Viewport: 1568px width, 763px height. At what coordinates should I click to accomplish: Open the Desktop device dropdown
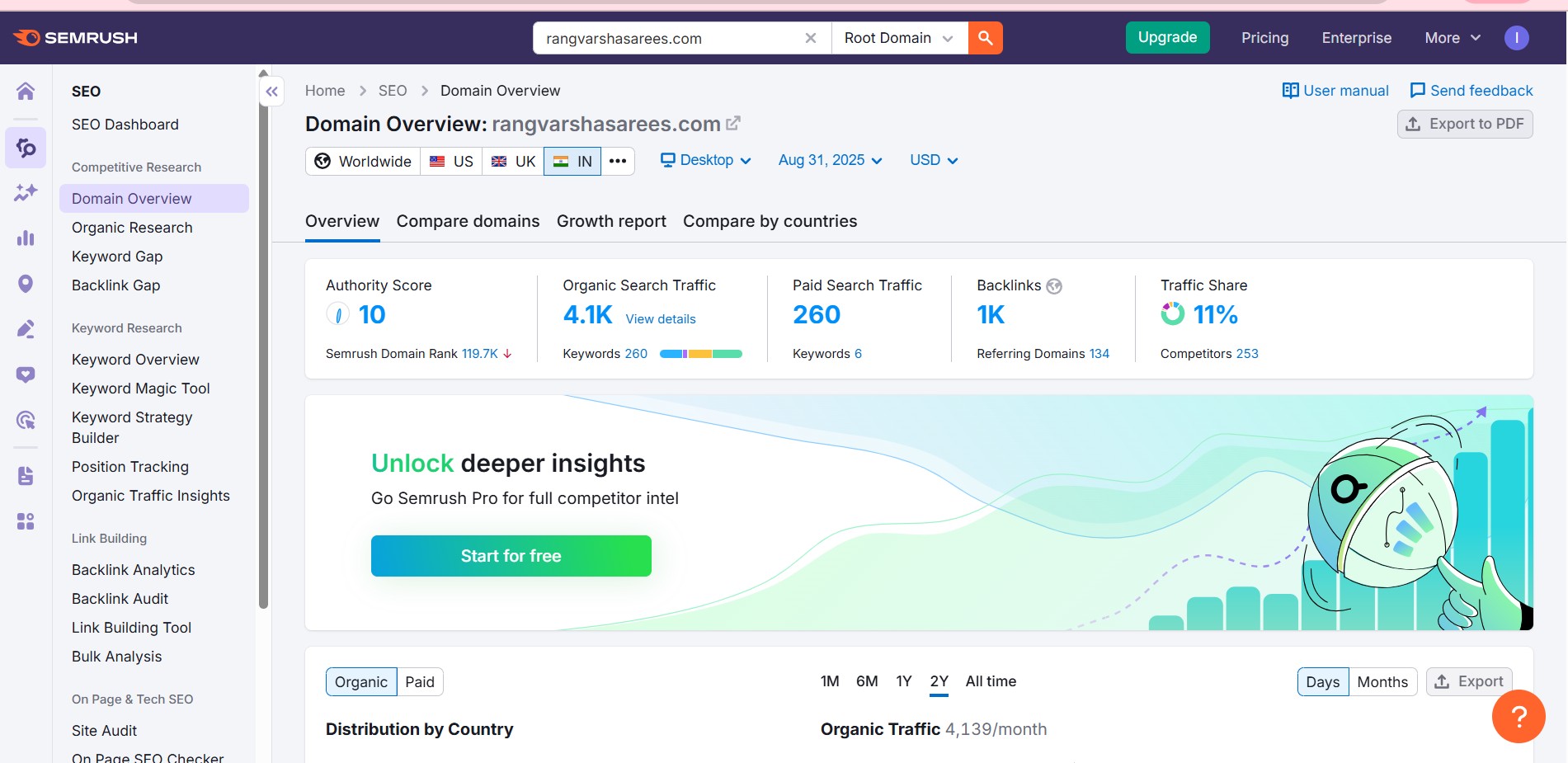705,160
